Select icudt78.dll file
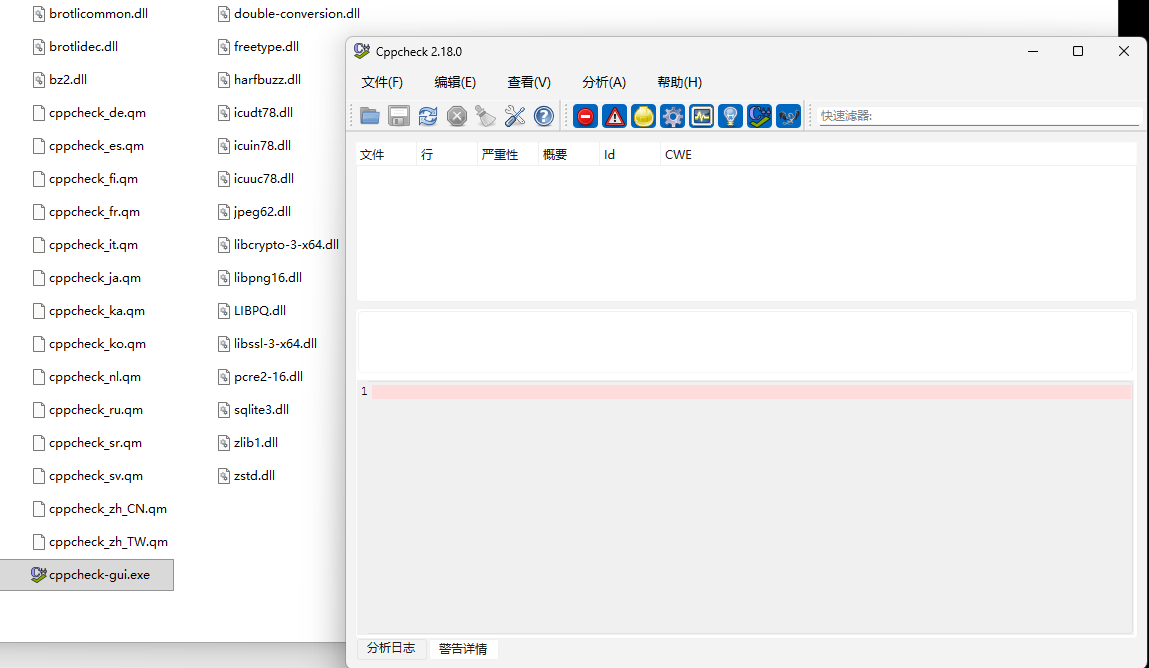 tap(256, 113)
